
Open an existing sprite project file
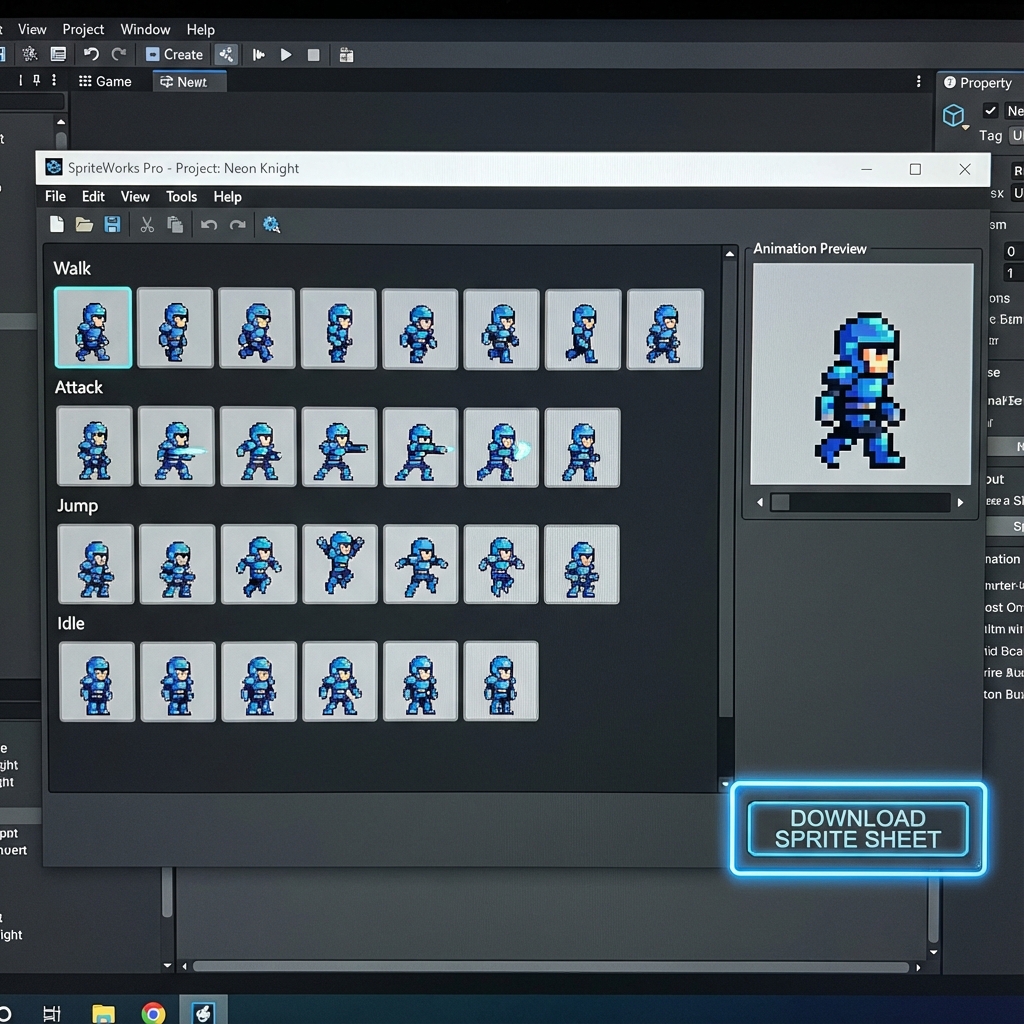[x=85, y=224]
